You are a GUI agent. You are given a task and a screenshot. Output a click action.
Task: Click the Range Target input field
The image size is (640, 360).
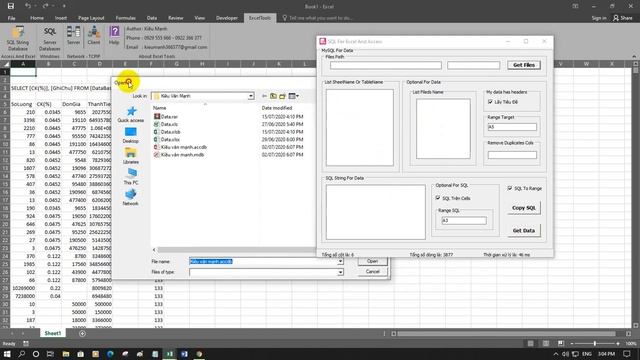pos(512,127)
